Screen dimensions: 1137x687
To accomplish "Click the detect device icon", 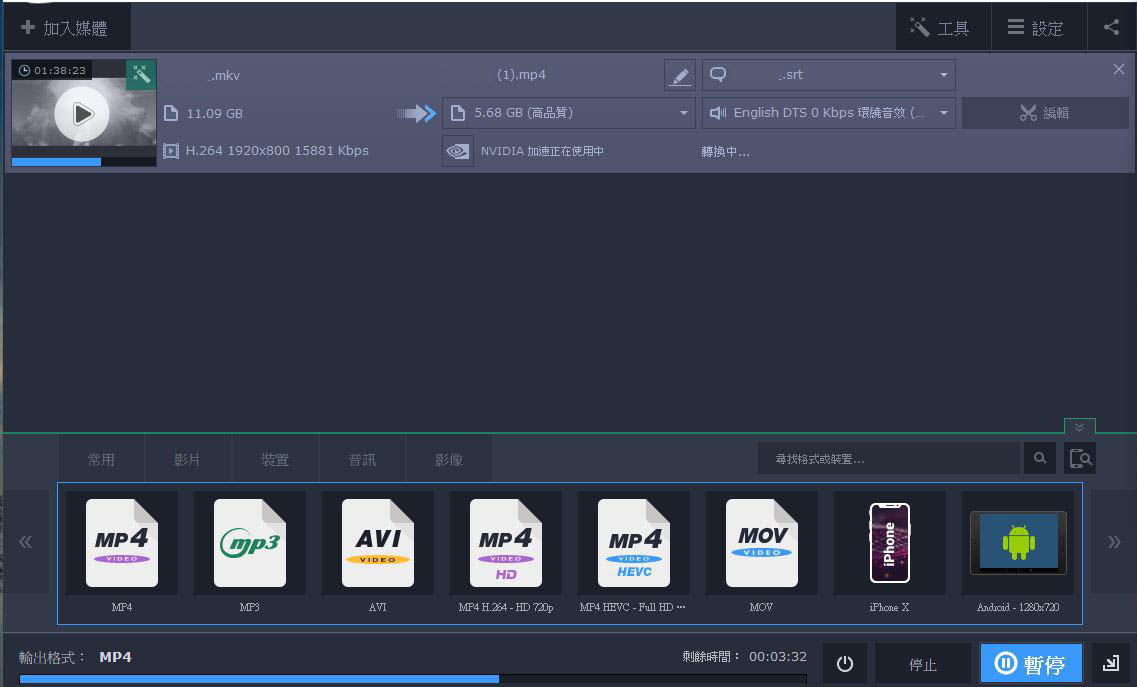I will coord(1080,458).
